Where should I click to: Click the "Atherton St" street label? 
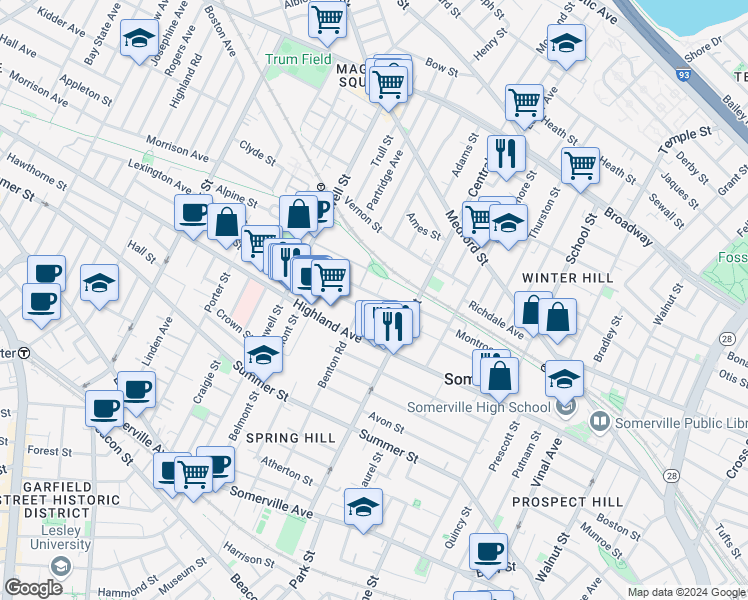287,471
